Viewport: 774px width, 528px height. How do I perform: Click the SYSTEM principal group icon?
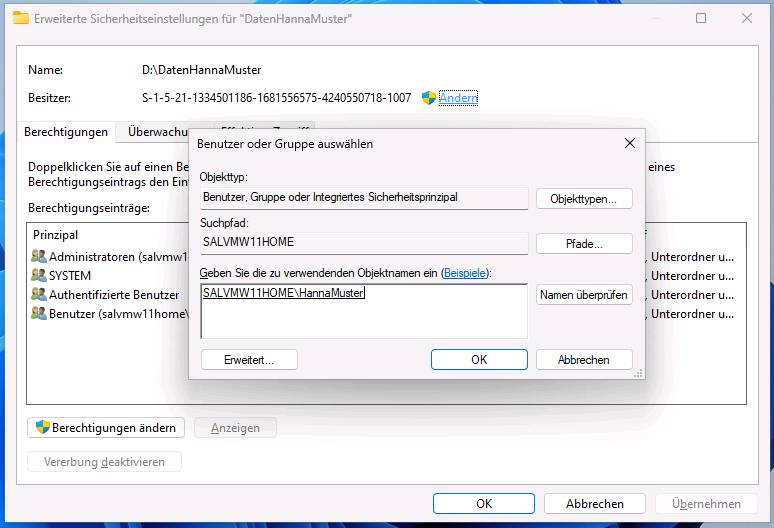point(39,275)
